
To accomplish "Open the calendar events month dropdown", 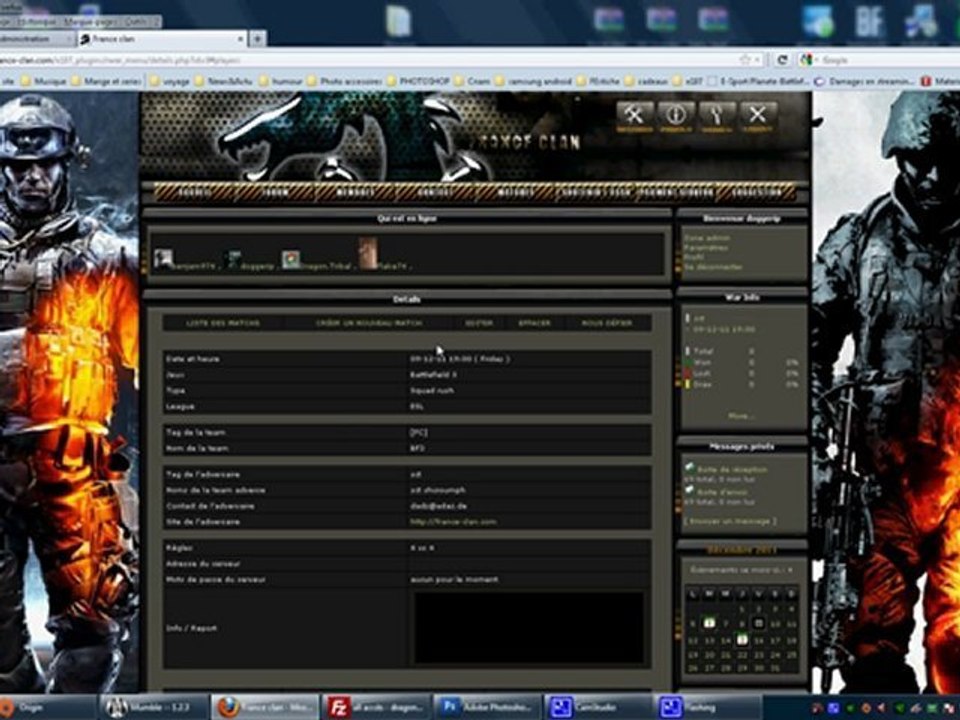I will click(741, 570).
